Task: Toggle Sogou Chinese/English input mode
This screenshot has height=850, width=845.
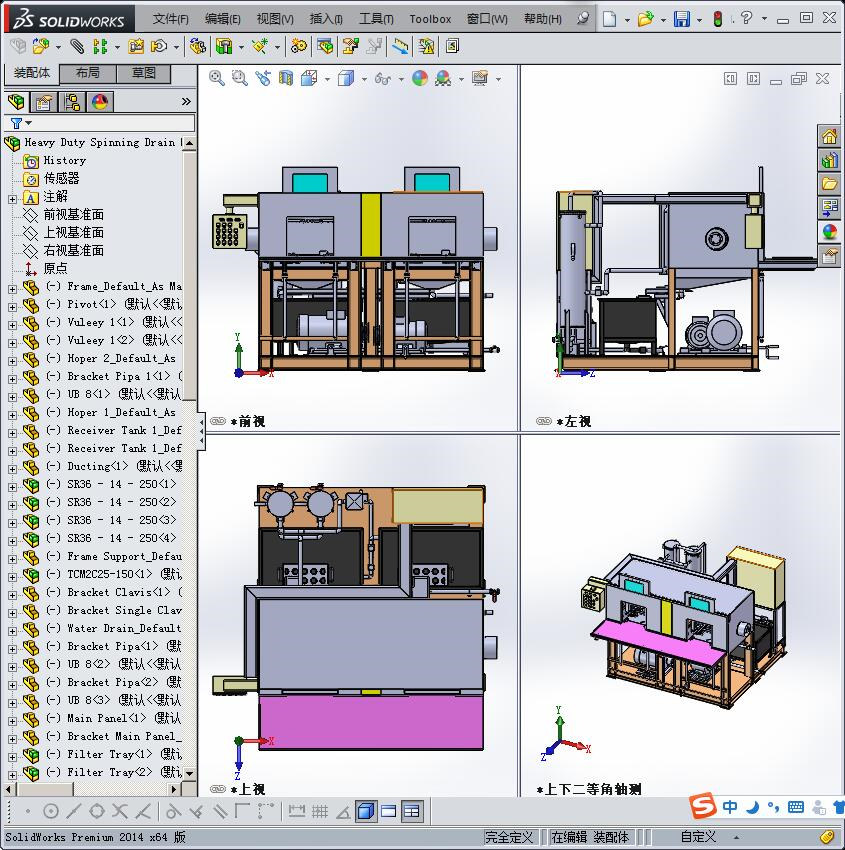Action: 730,807
